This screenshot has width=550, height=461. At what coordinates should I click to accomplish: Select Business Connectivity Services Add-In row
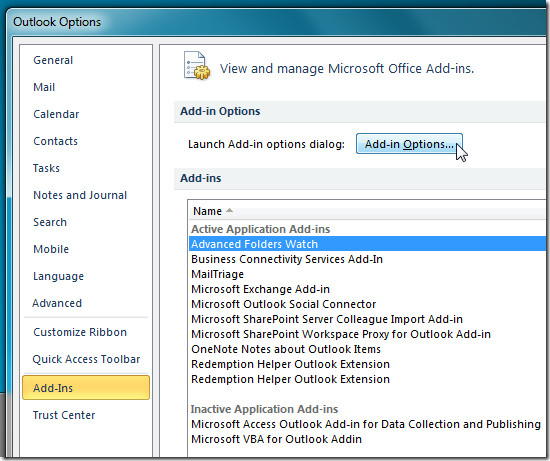368,259
